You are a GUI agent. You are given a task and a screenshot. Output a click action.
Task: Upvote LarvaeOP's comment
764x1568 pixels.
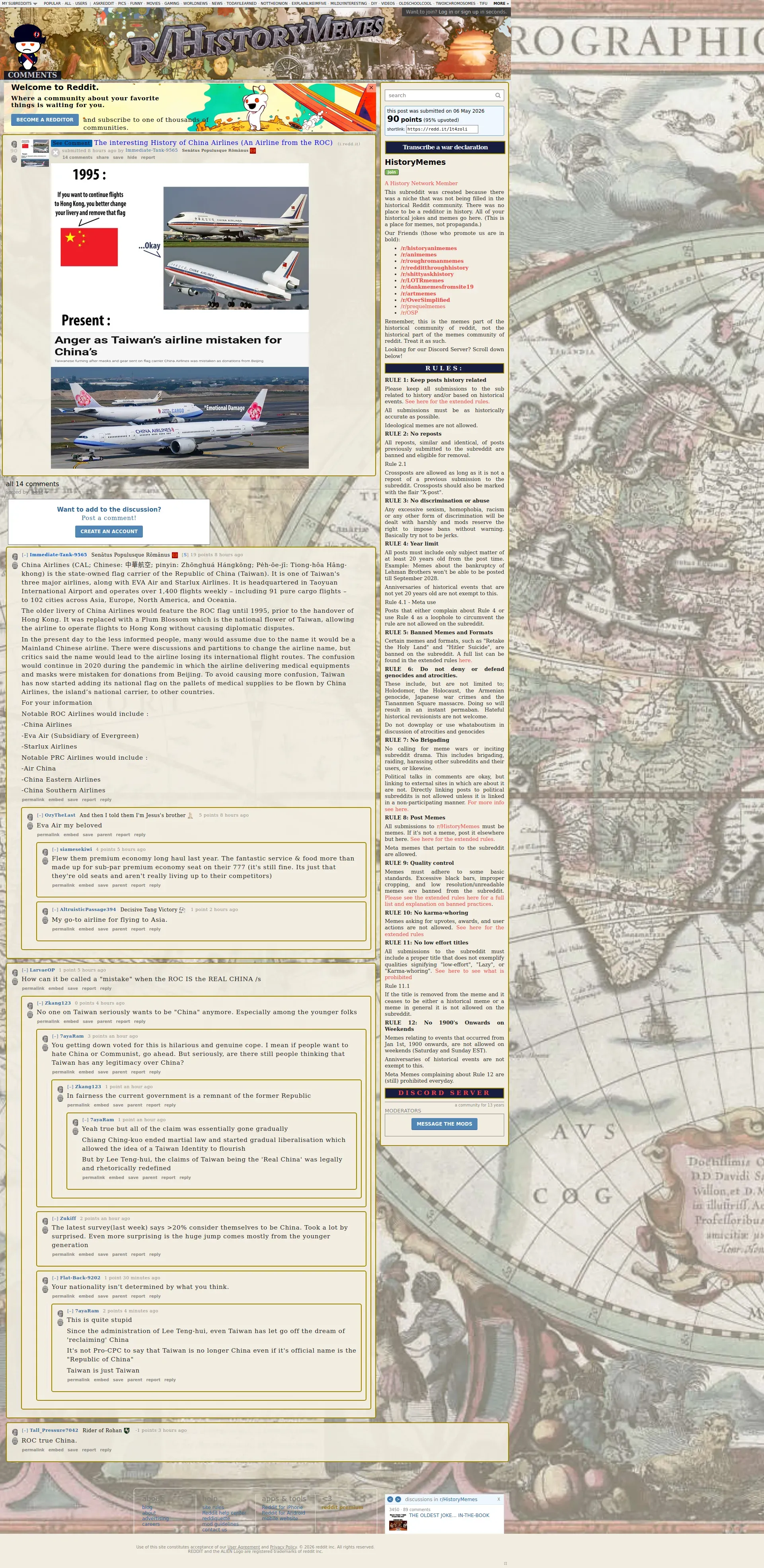click(15, 972)
